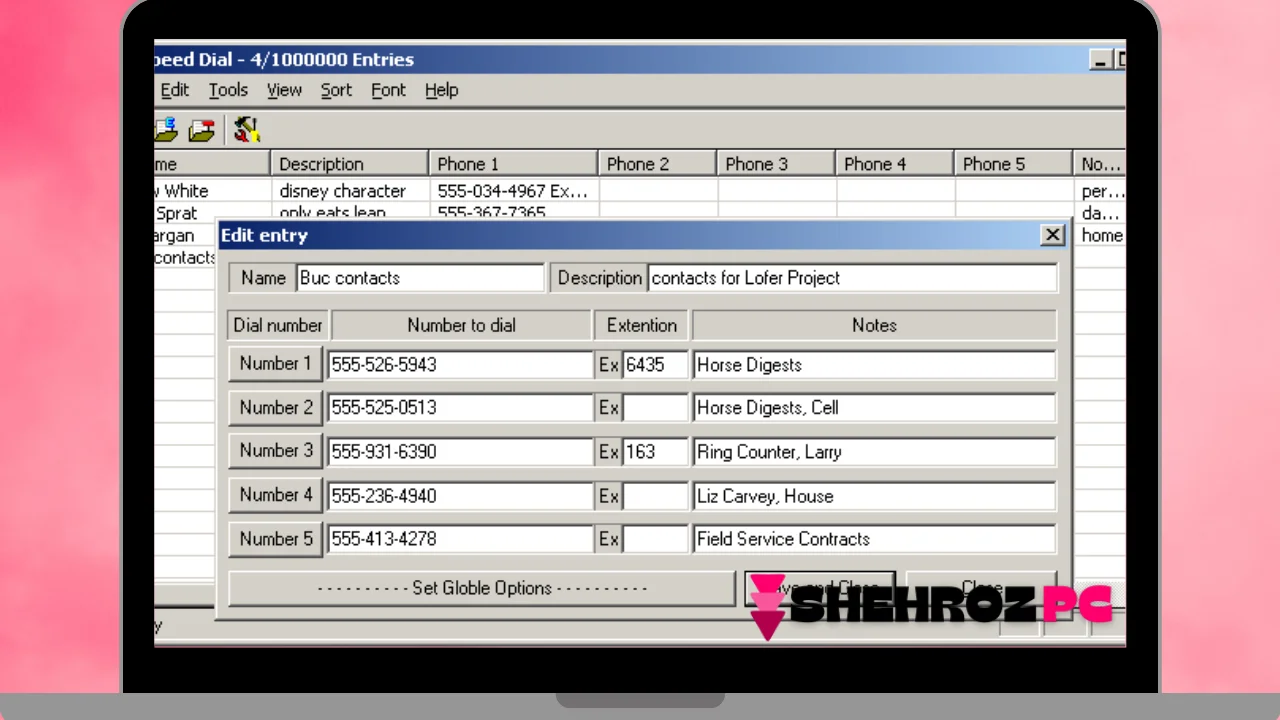Viewport: 1280px width, 720px height.
Task: Click the Number 1 dial button
Action: point(275,364)
